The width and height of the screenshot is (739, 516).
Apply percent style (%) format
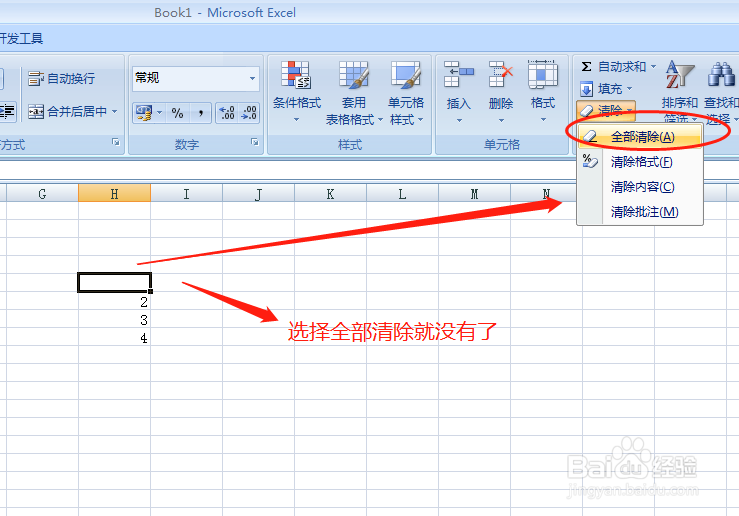tap(177, 113)
